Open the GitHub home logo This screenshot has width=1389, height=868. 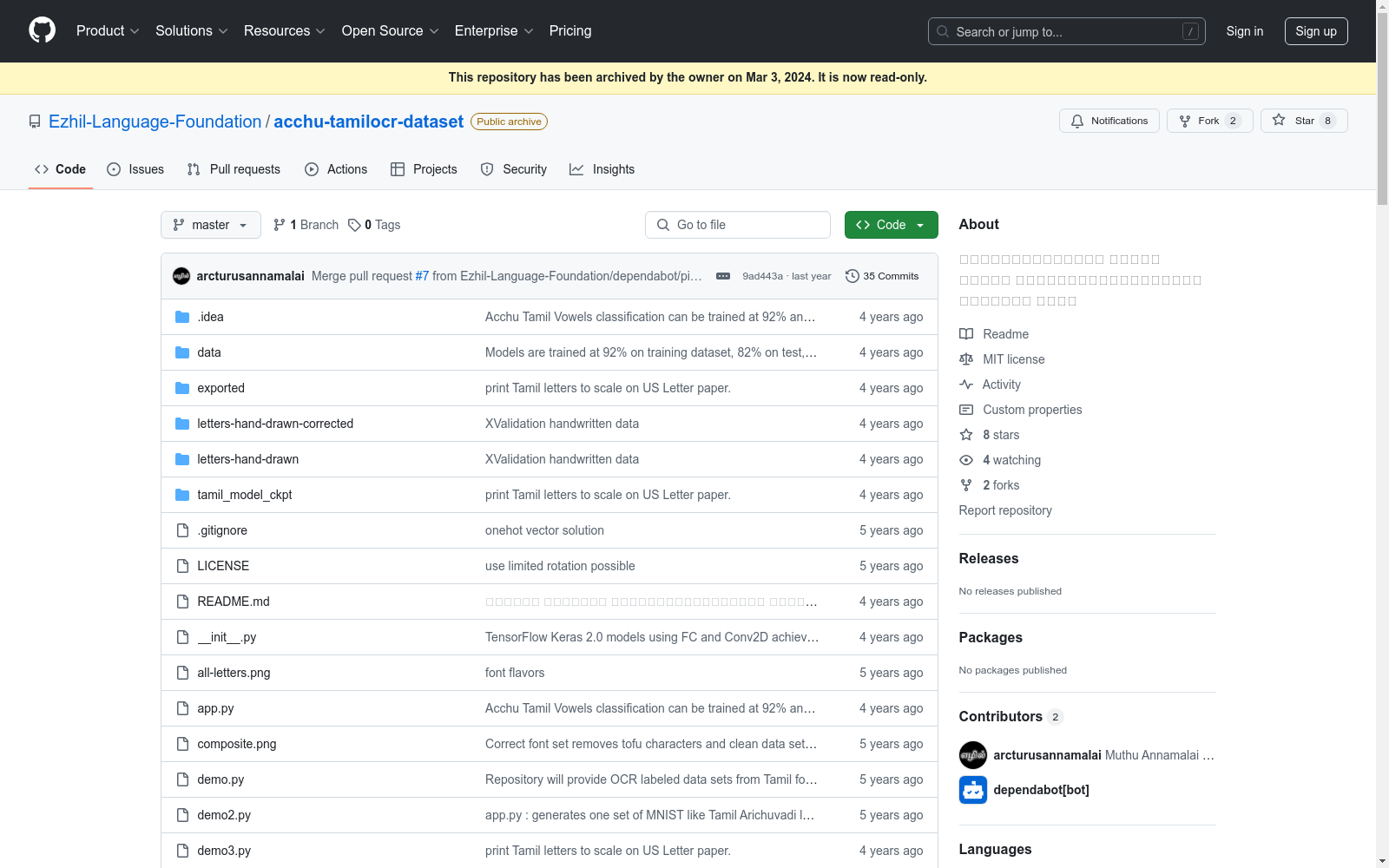[x=42, y=30]
